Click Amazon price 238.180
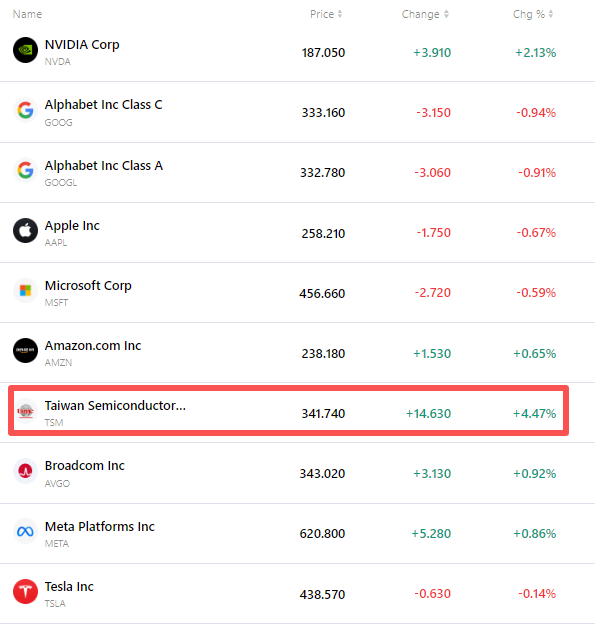Screen dimensions: 595x624 pos(323,354)
